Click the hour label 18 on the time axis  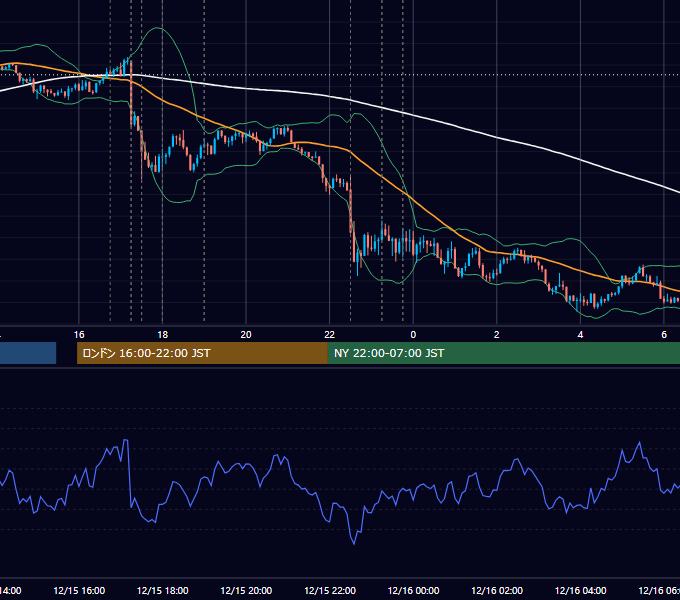(162, 335)
